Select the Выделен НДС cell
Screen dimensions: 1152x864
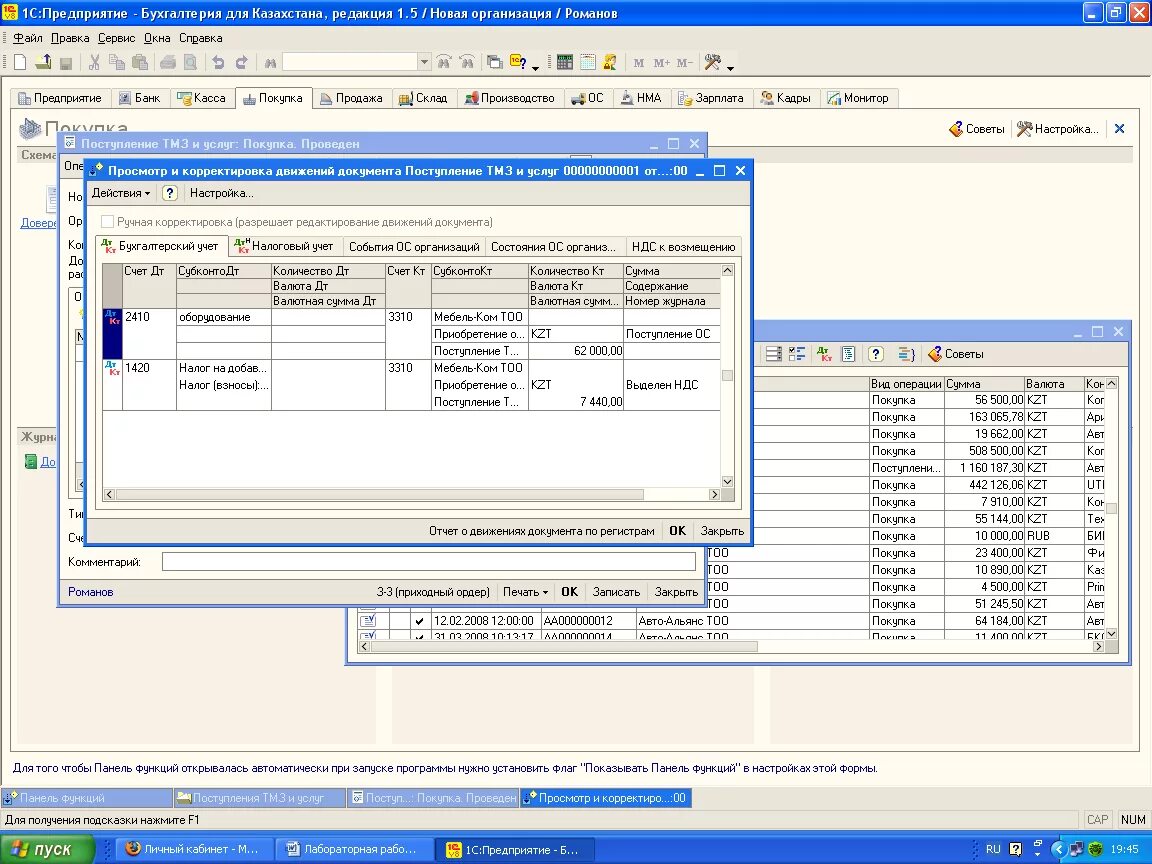coord(672,385)
